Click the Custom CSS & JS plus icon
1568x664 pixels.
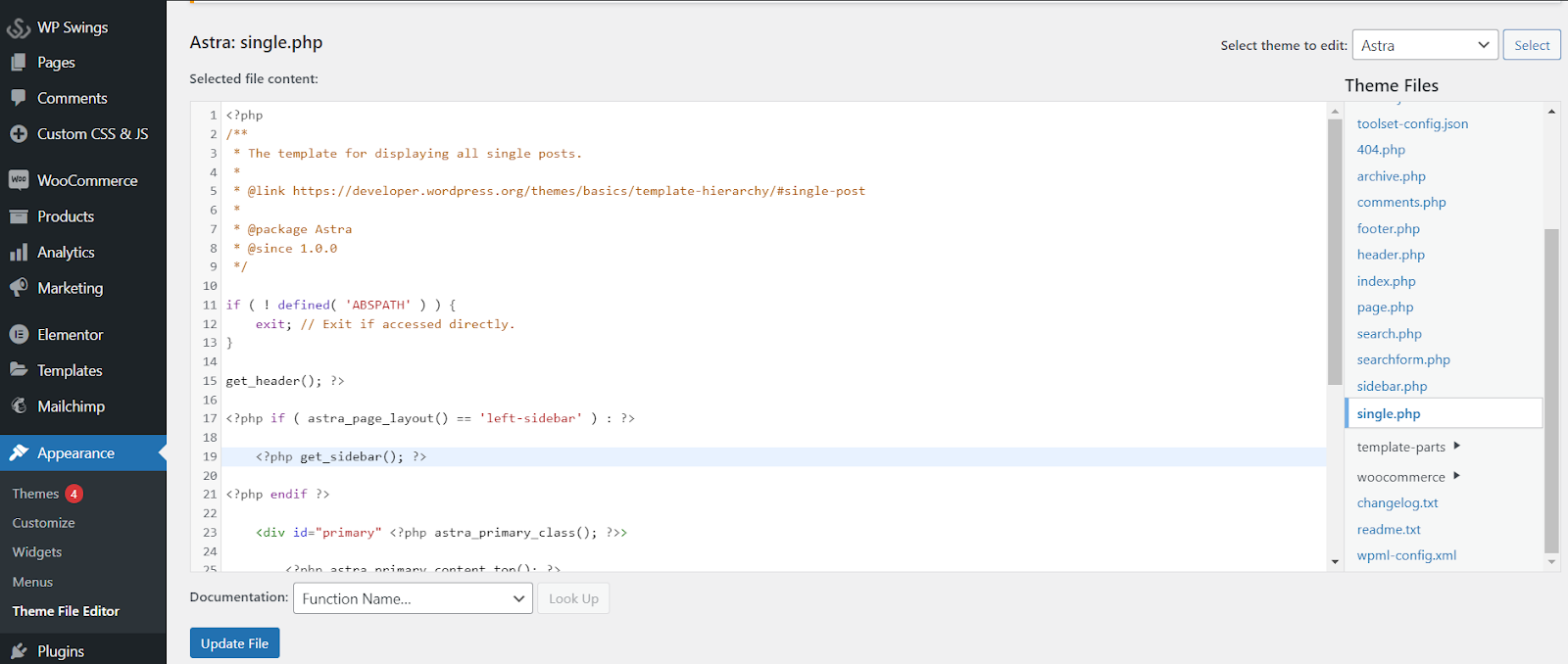click(x=19, y=134)
